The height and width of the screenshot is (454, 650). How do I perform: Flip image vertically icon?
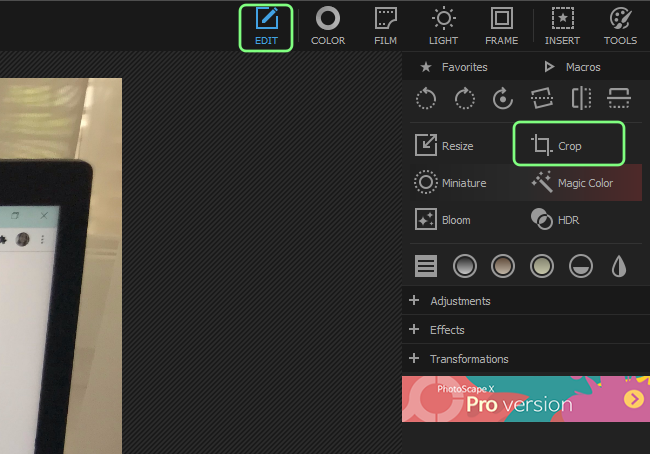pyautogui.click(x=619, y=99)
